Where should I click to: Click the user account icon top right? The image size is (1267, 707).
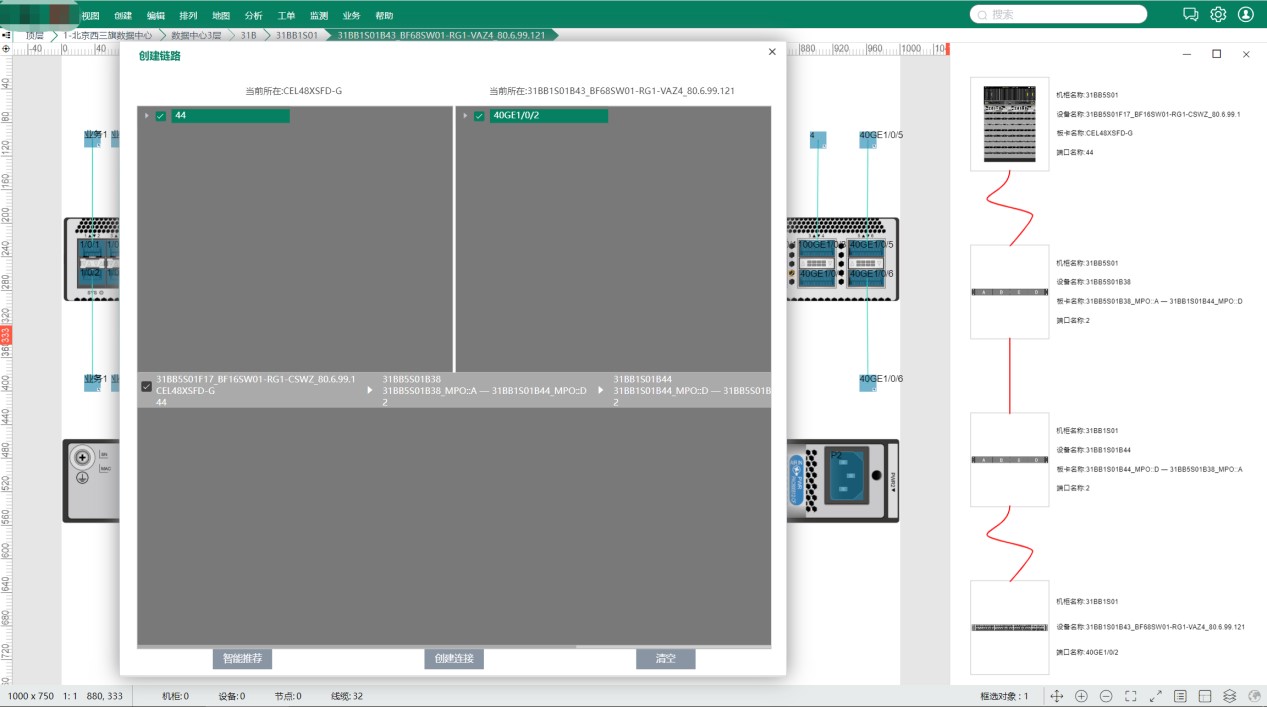coord(1245,14)
